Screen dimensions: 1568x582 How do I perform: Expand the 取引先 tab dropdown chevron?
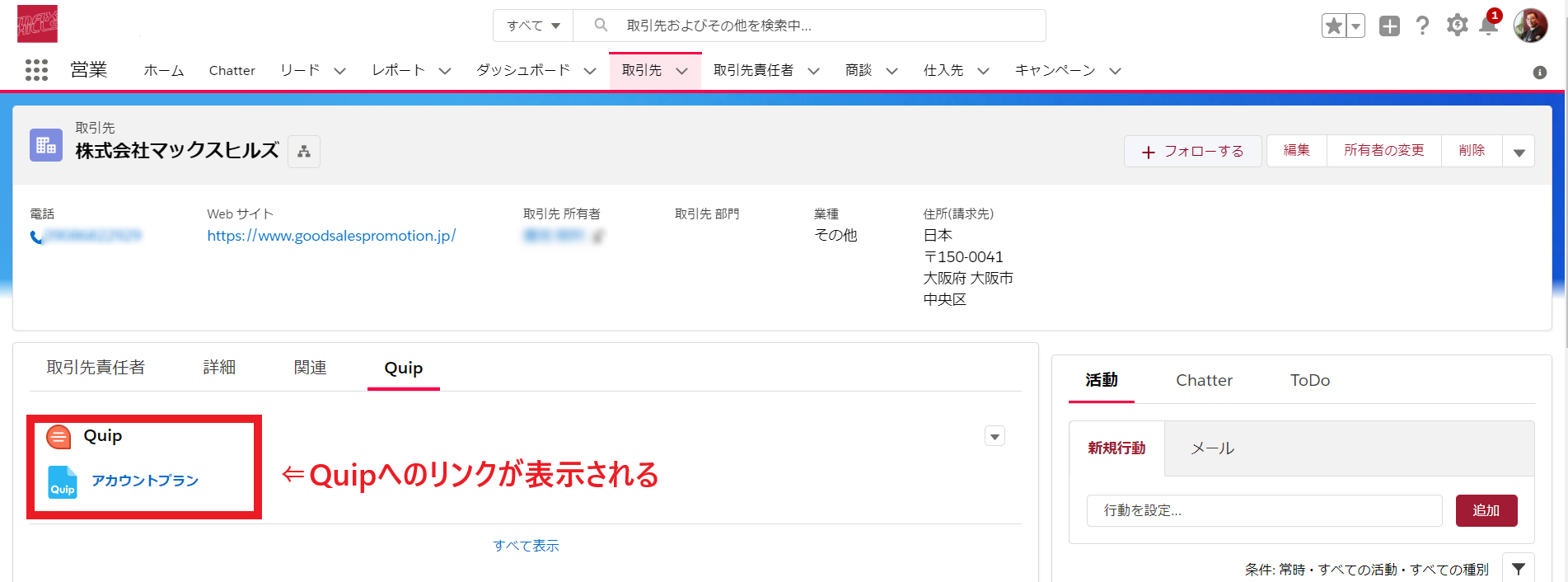tap(682, 71)
